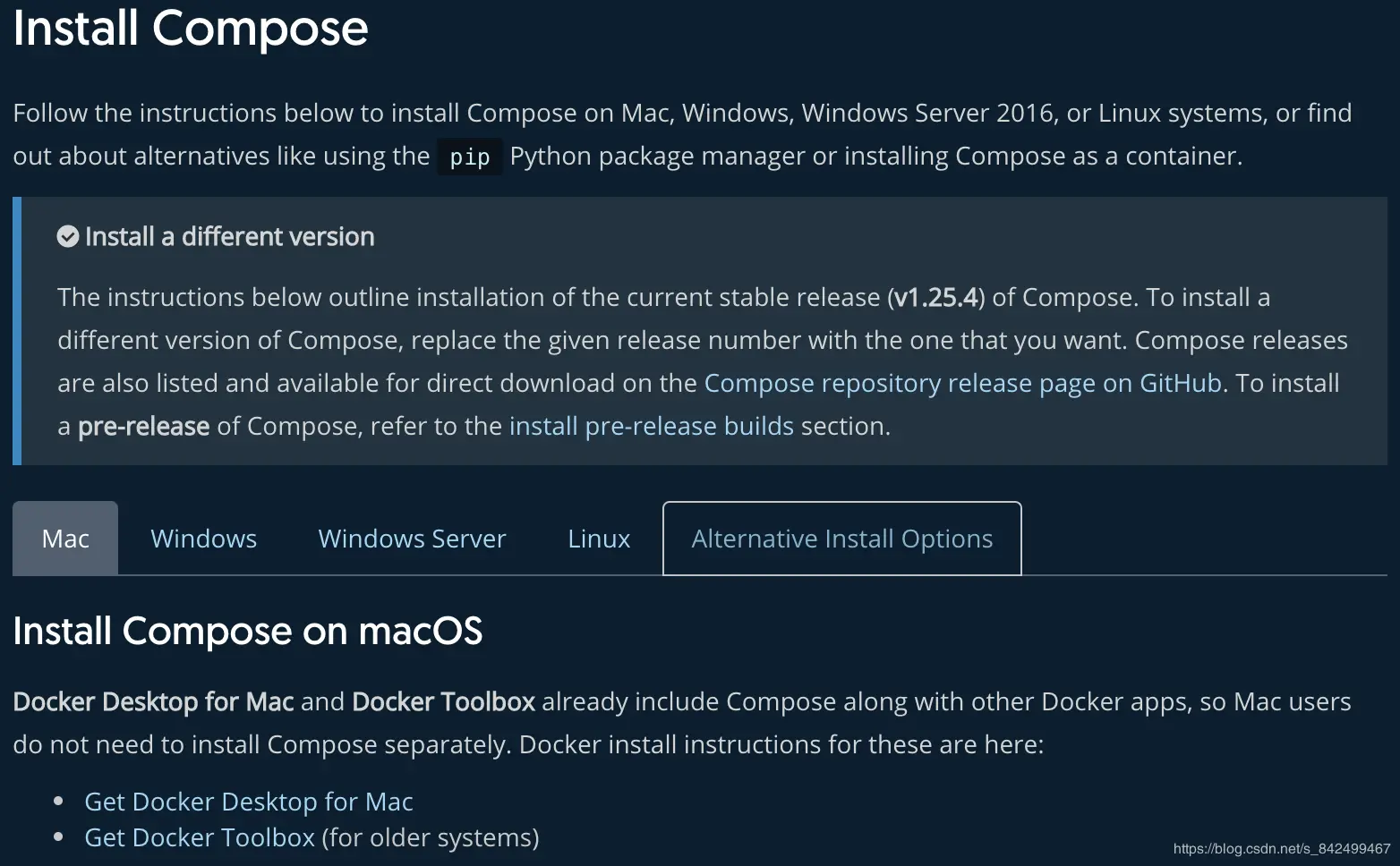Click bold Docker Toolbox text in the paragraph
Screen dimensions: 1400x866
tap(443, 701)
